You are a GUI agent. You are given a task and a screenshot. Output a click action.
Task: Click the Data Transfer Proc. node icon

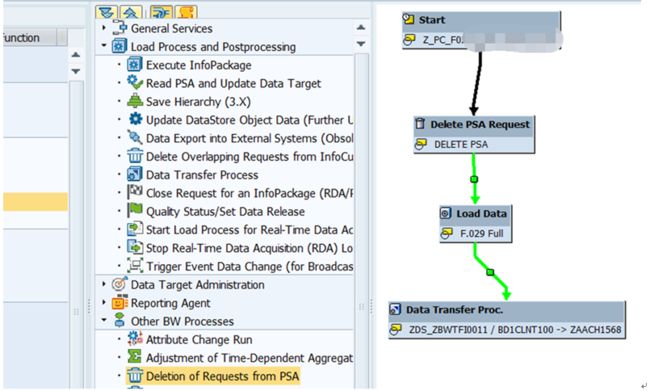click(x=395, y=309)
